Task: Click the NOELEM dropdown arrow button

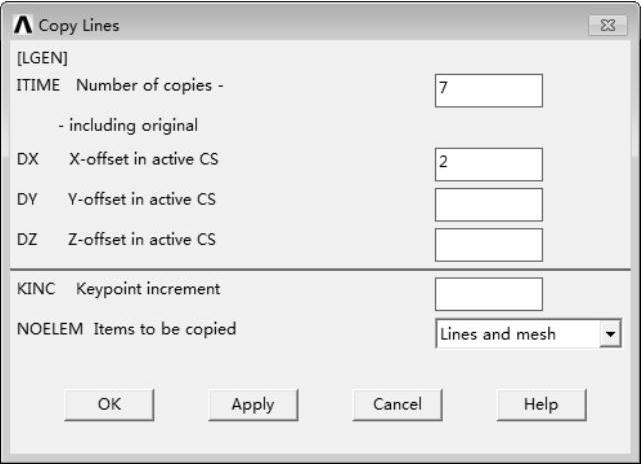Action: tap(610, 334)
